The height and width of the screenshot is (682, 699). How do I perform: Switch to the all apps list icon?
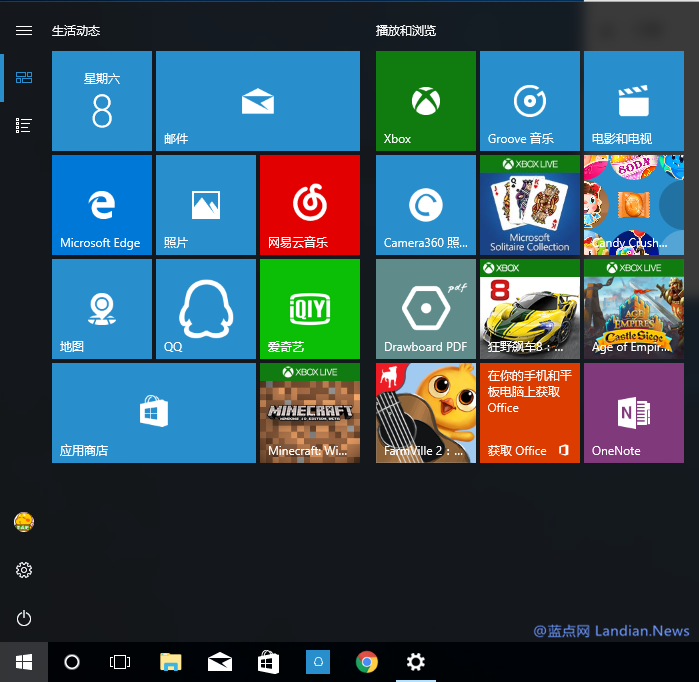click(x=24, y=126)
